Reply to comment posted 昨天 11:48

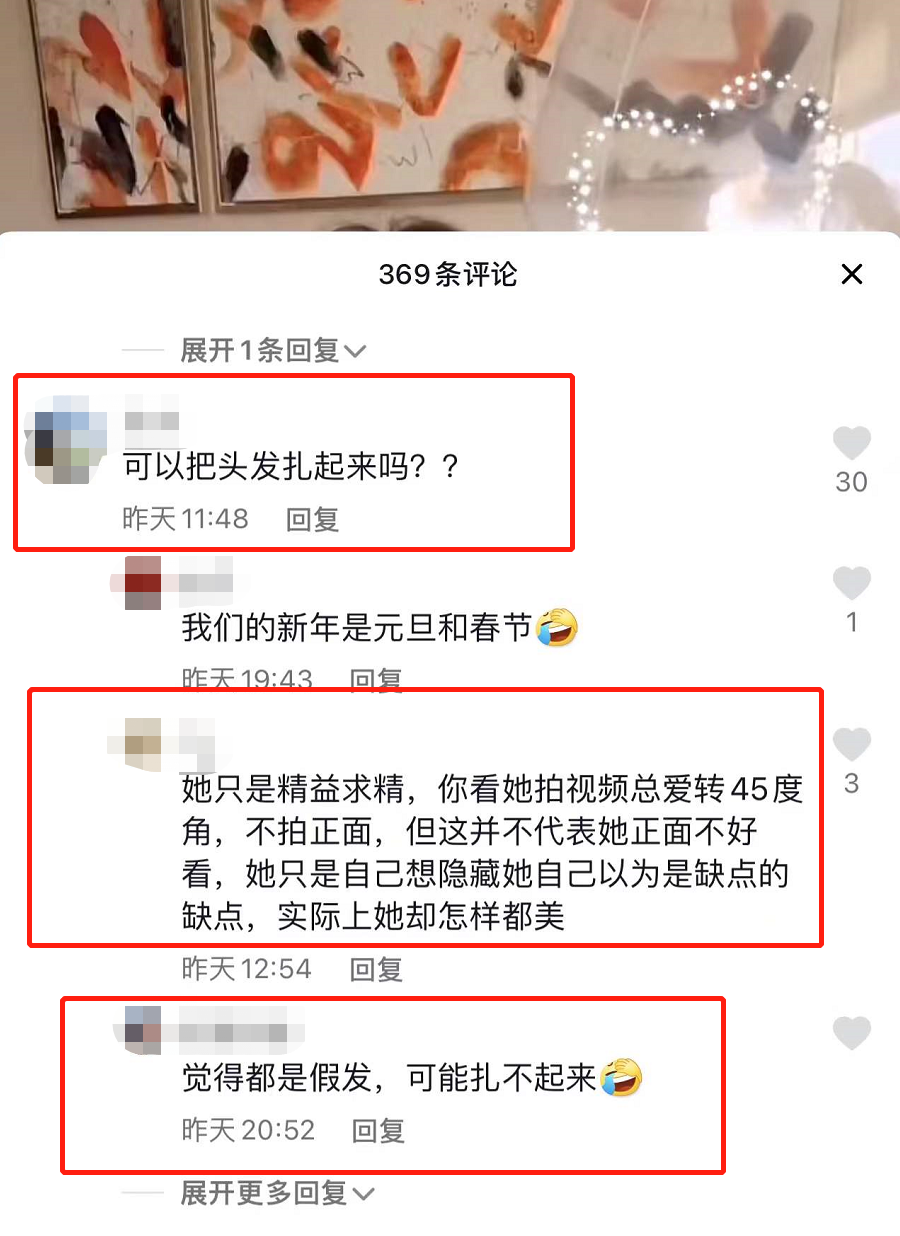[x=312, y=518]
